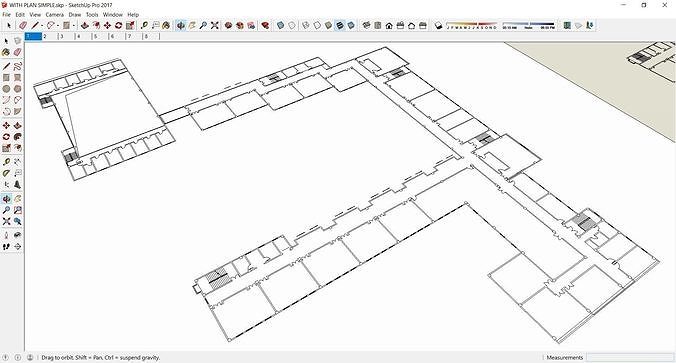
Task: Pick the Push/Pull tool in the top toolbar
Action: coord(84,25)
